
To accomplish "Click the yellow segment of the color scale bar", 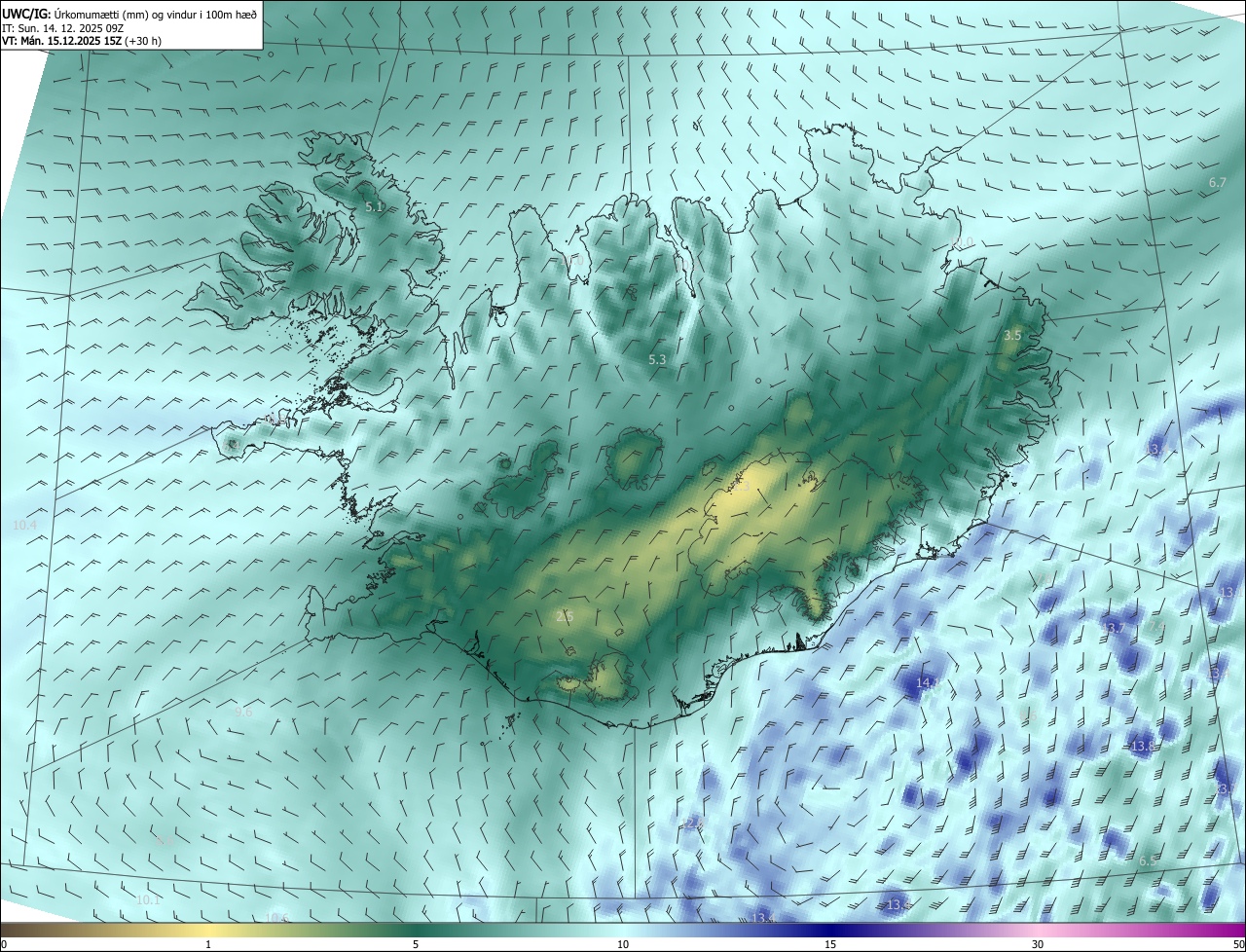I will tap(208, 930).
